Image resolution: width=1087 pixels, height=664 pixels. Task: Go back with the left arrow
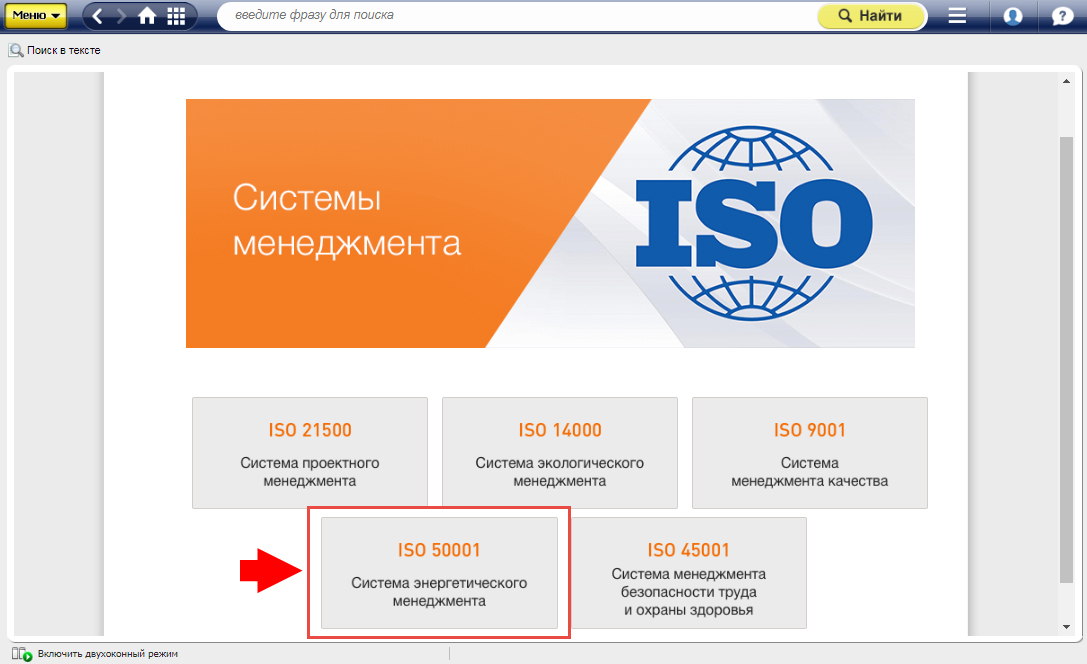point(98,16)
